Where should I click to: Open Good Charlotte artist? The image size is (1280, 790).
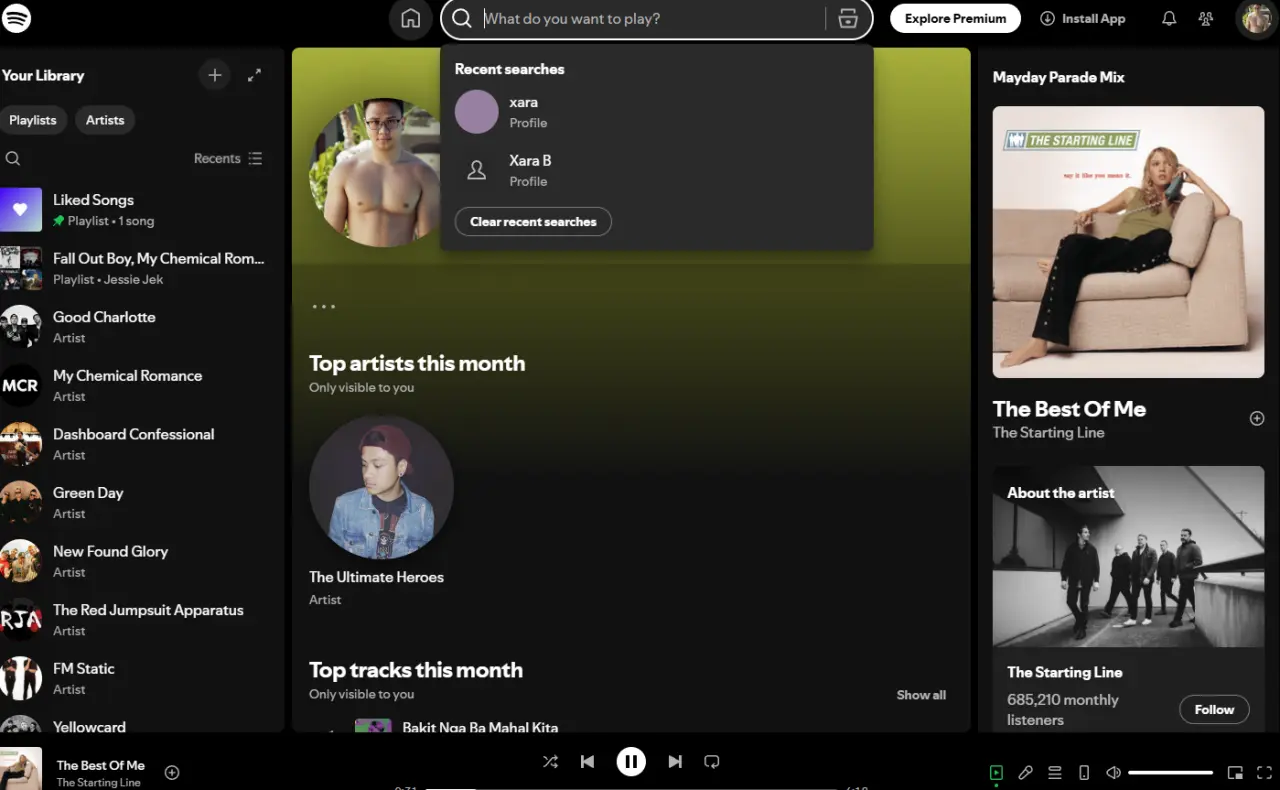coord(140,326)
